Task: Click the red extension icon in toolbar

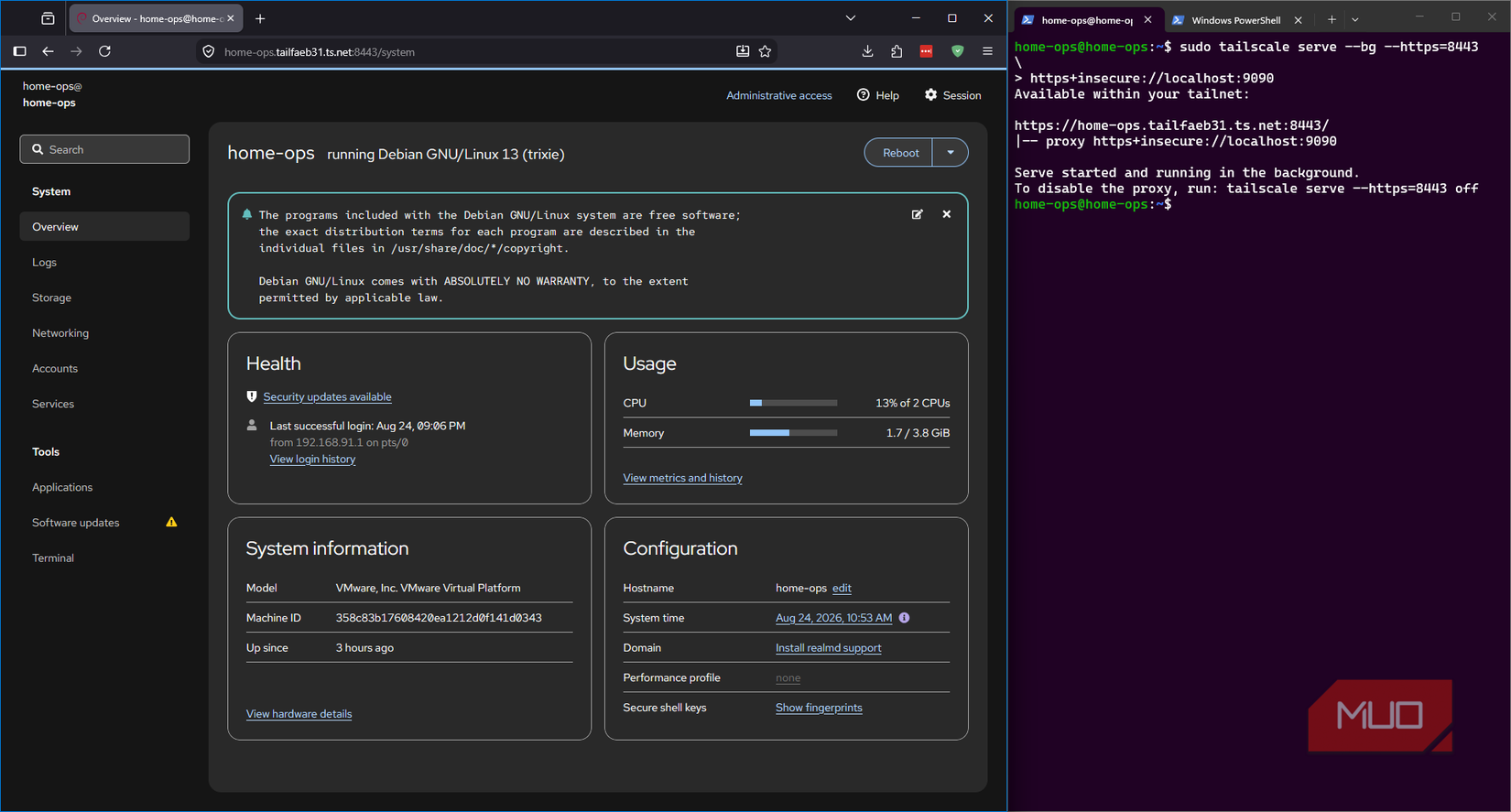Action: [x=926, y=51]
